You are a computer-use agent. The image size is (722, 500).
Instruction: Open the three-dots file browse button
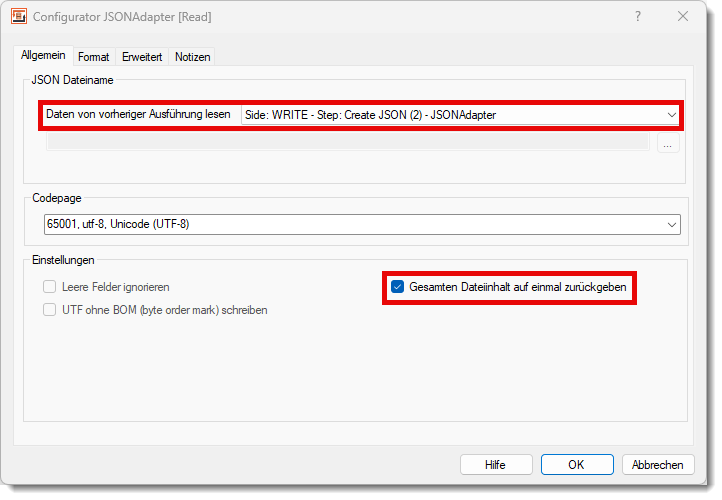pos(668,144)
